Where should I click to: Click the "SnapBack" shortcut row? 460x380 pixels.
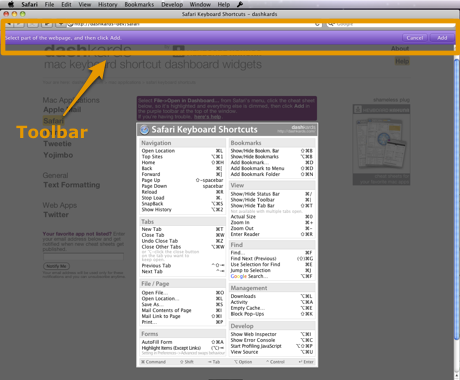pos(182,204)
